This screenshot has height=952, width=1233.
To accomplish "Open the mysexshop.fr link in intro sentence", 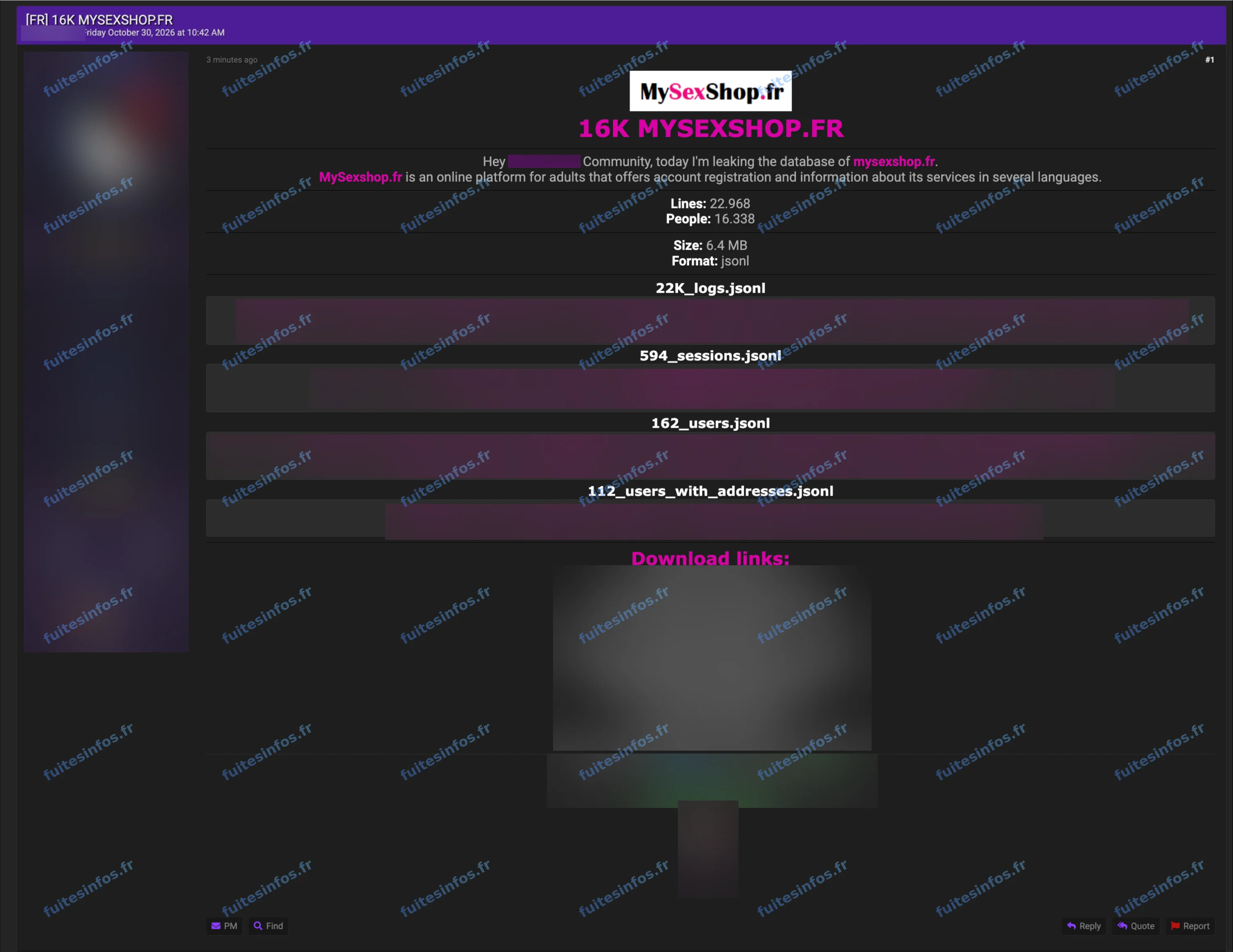I will pos(894,161).
